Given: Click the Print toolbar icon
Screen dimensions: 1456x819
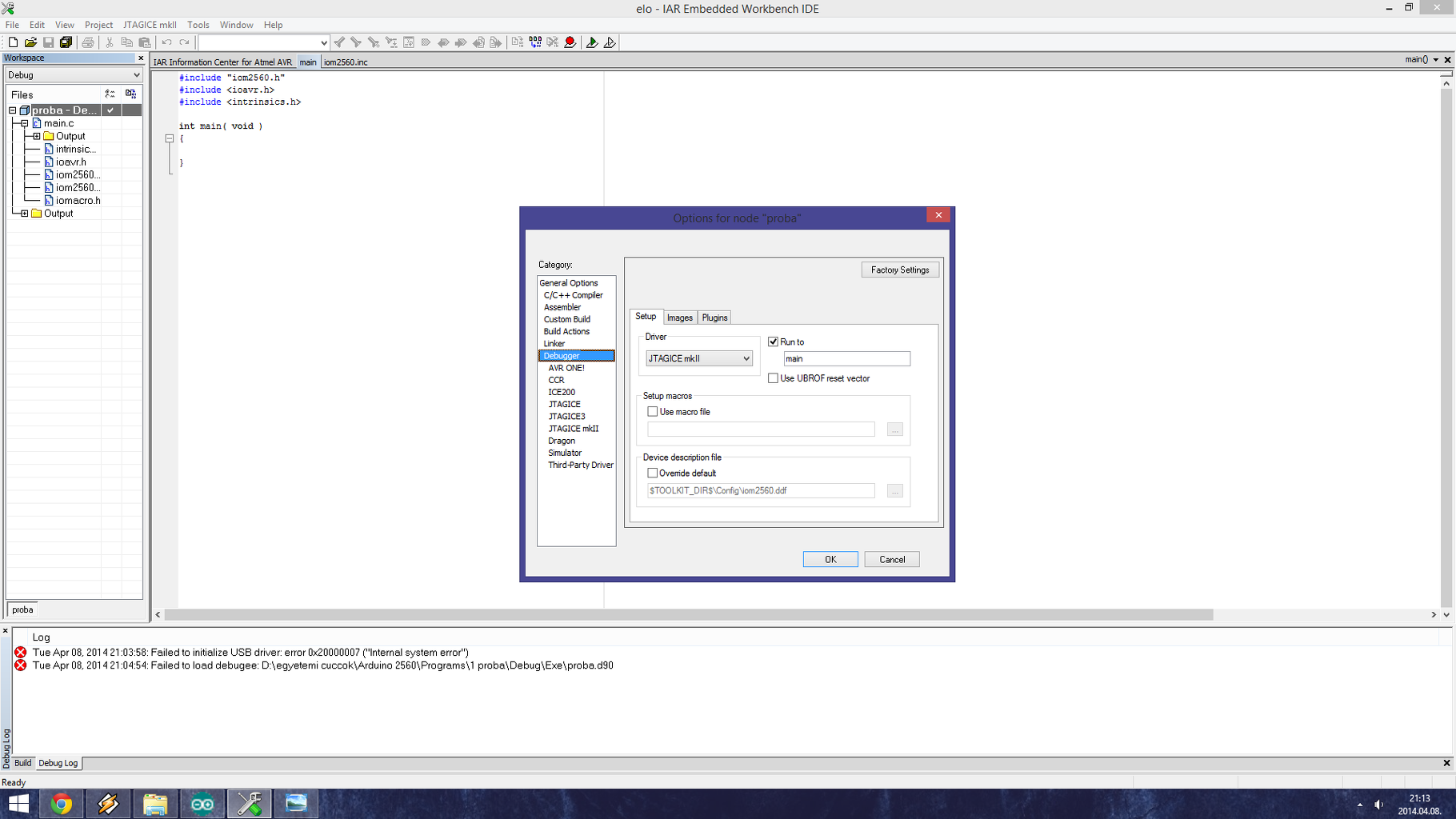Looking at the screenshot, I should pyautogui.click(x=88, y=42).
